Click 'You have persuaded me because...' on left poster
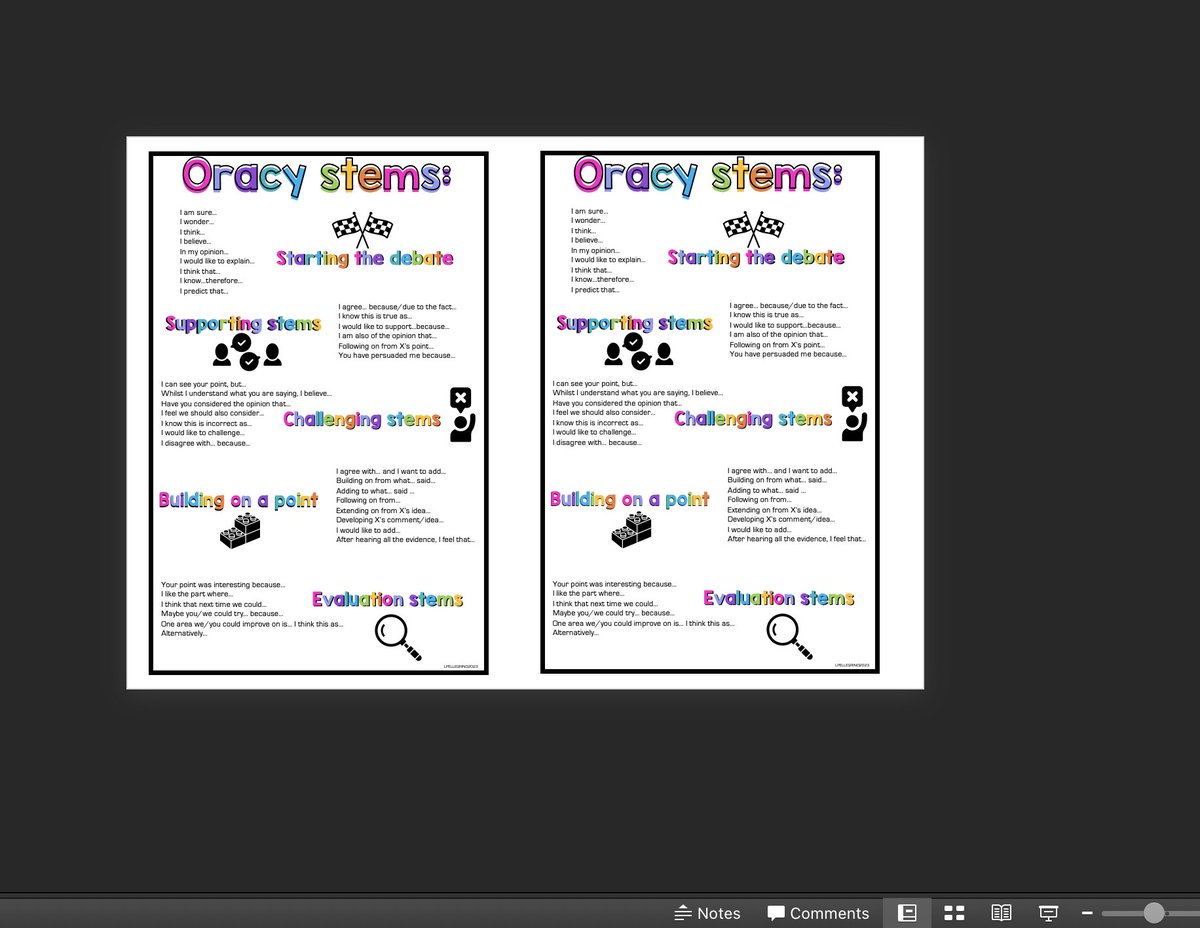1200x928 pixels. point(397,355)
